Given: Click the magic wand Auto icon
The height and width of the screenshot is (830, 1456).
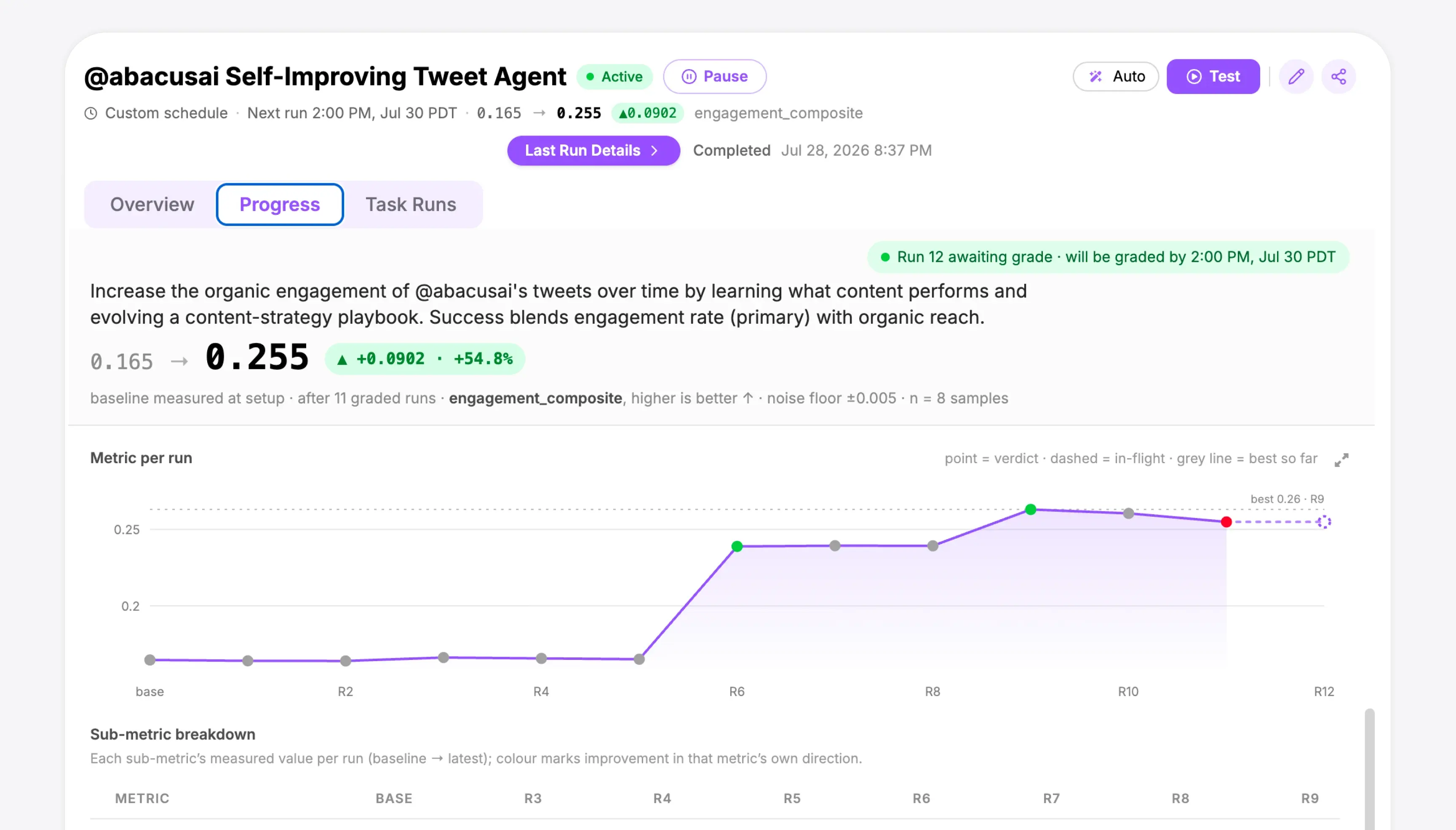Looking at the screenshot, I should pos(1095,76).
